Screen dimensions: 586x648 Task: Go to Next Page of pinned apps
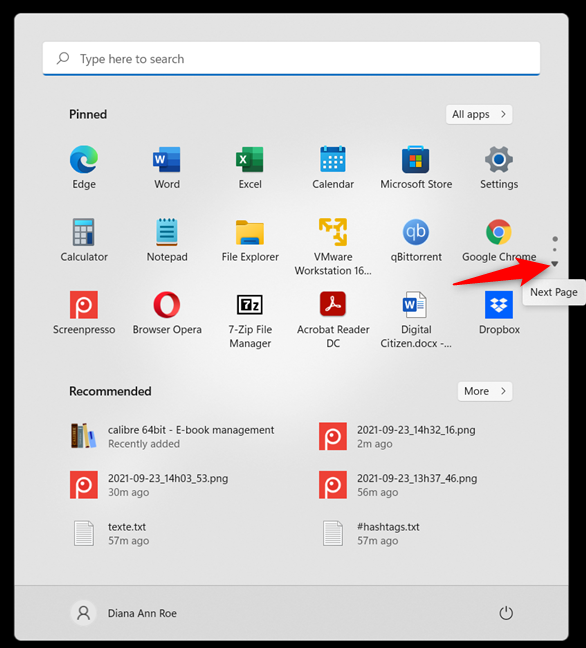(x=555, y=264)
